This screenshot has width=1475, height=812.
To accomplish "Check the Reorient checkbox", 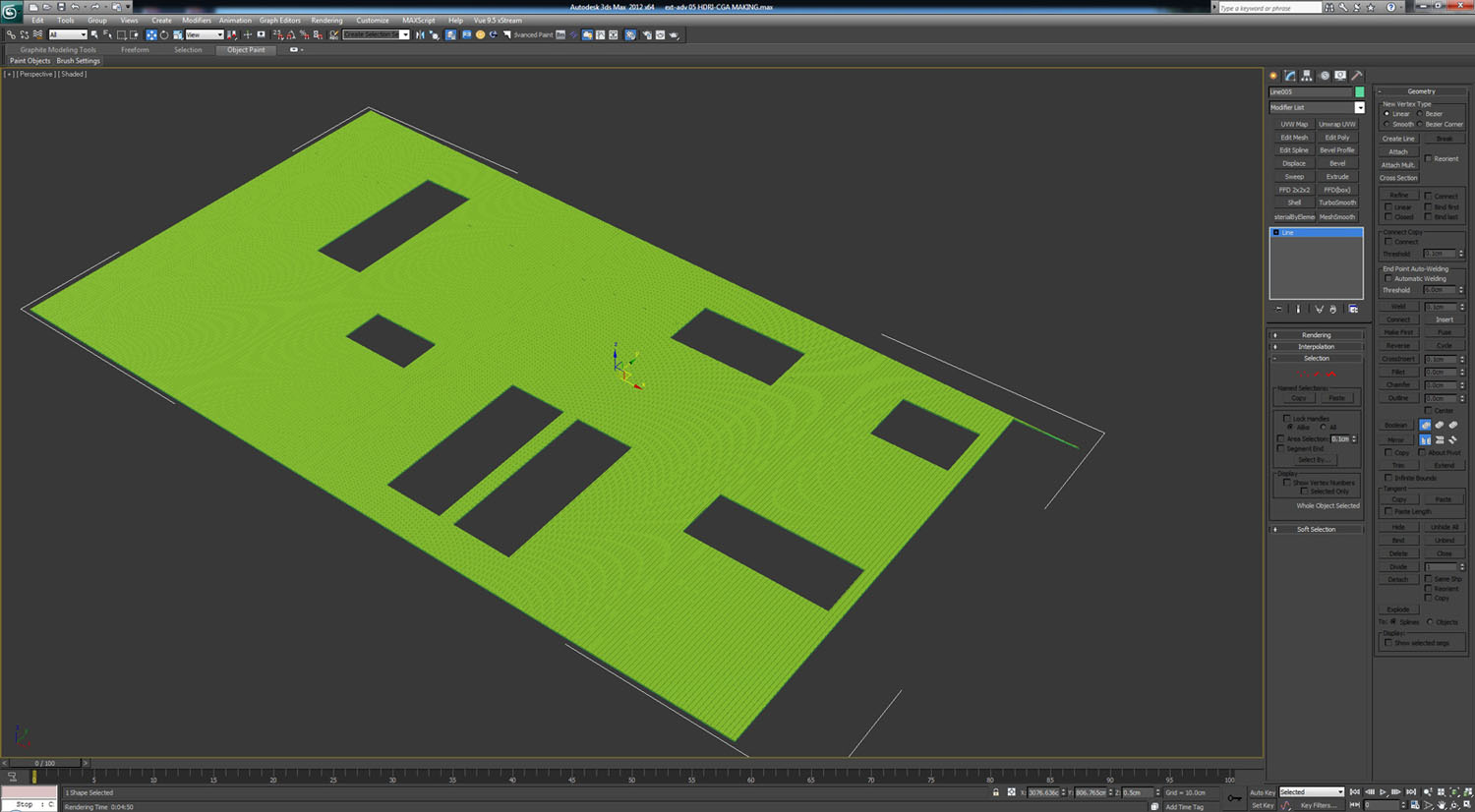I will 1429,158.
